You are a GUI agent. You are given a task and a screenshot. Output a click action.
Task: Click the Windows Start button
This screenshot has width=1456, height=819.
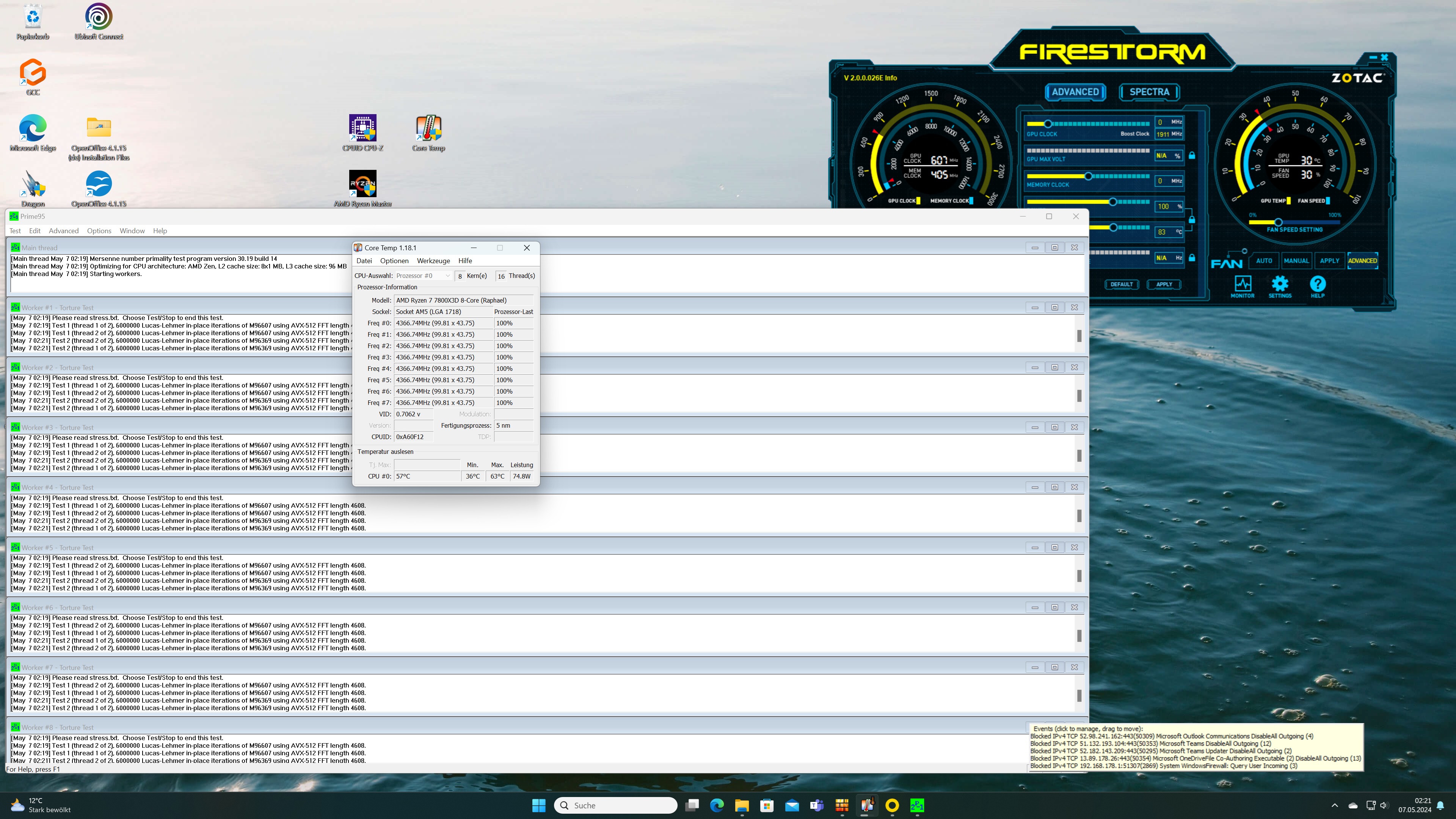539,805
